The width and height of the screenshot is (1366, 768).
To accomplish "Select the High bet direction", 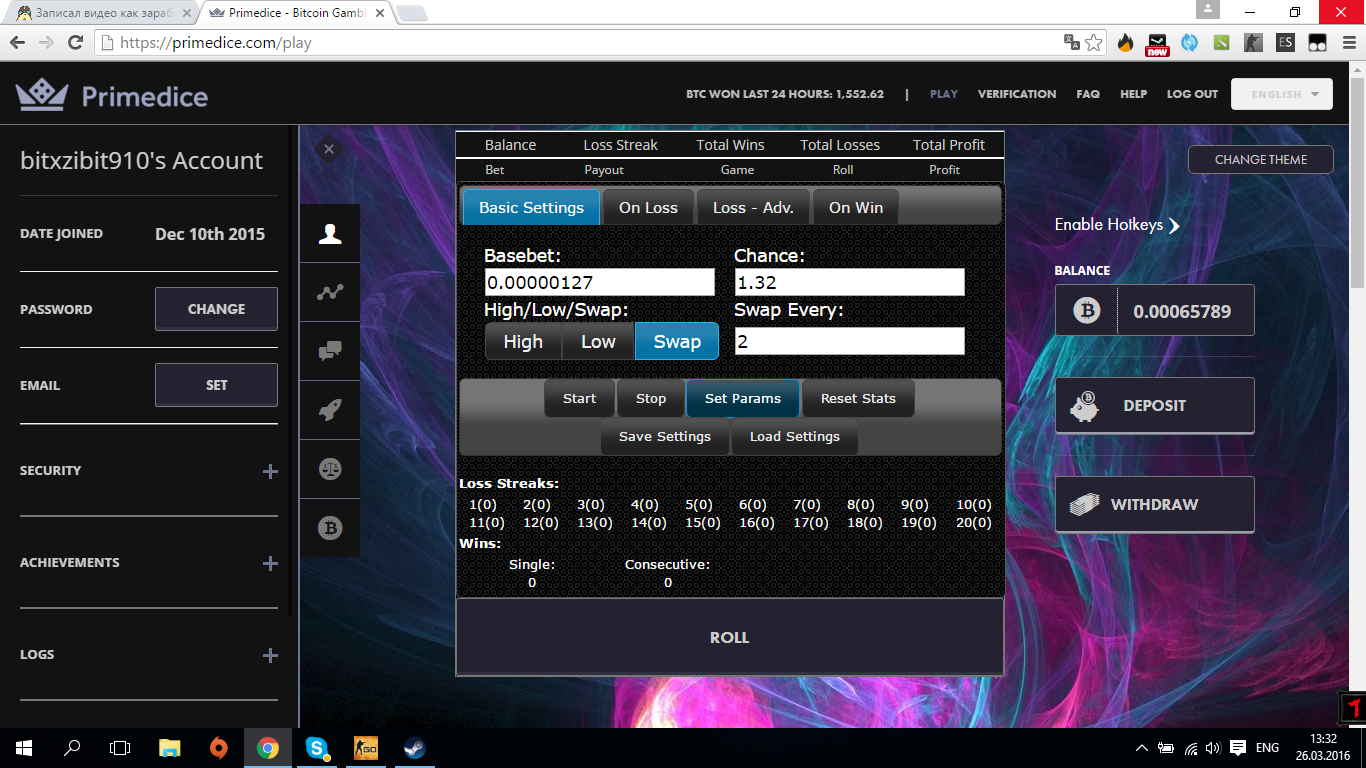I will [x=523, y=342].
